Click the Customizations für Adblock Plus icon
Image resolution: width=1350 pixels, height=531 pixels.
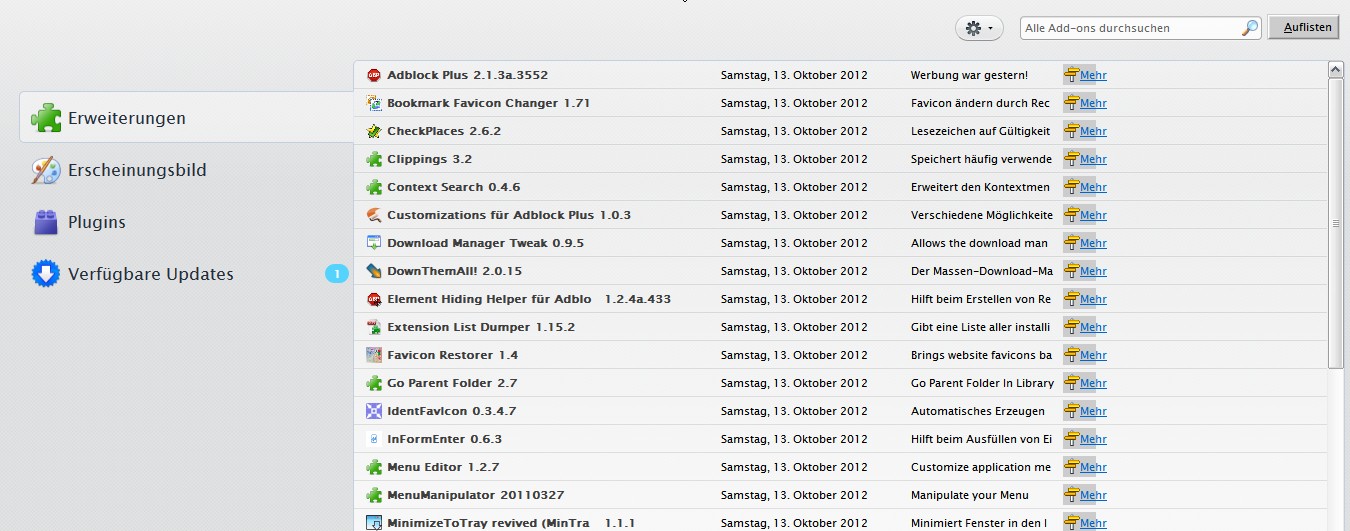tap(374, 215)
